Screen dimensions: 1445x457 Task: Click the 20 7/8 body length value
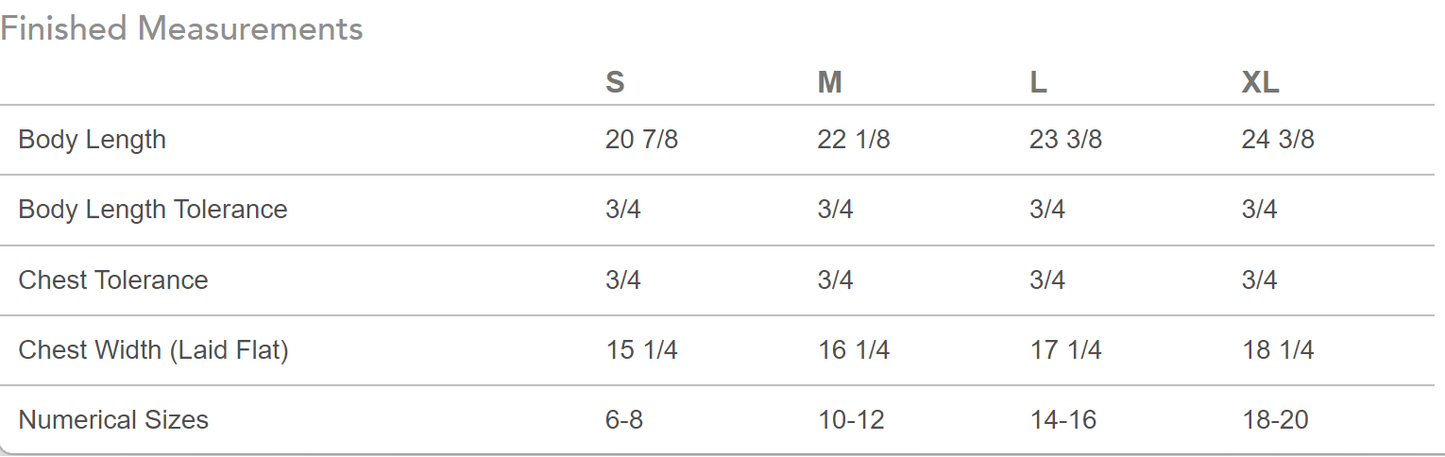641,140
